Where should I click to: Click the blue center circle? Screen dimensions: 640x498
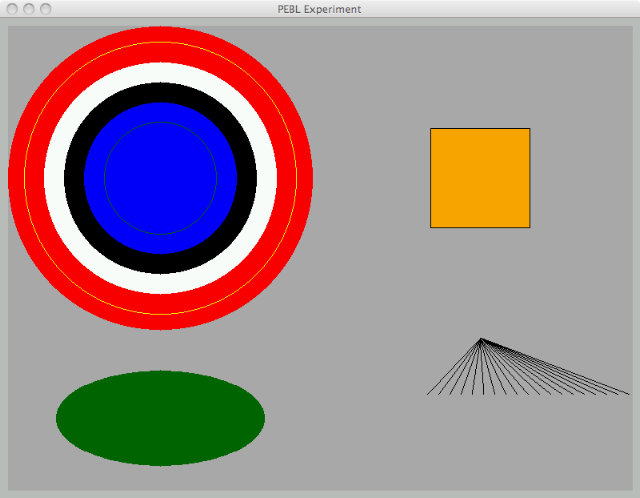(160, 178)
